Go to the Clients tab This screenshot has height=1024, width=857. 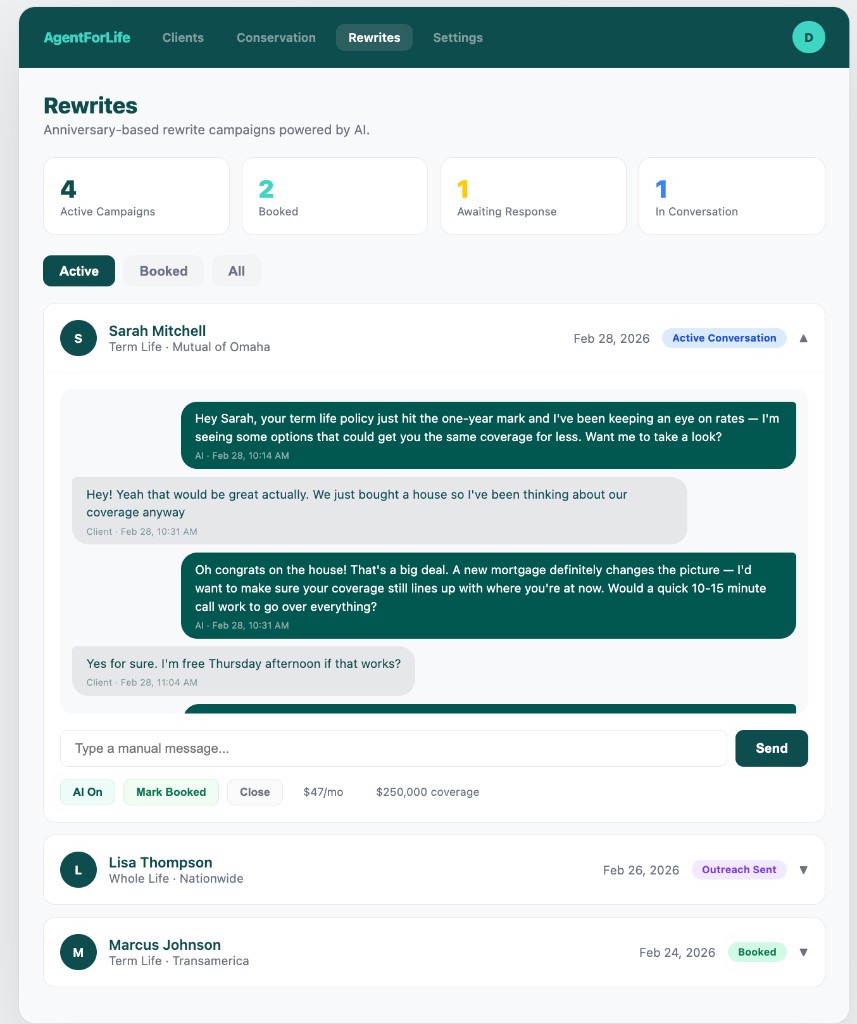pyautogui.click(x=183, y=38)
